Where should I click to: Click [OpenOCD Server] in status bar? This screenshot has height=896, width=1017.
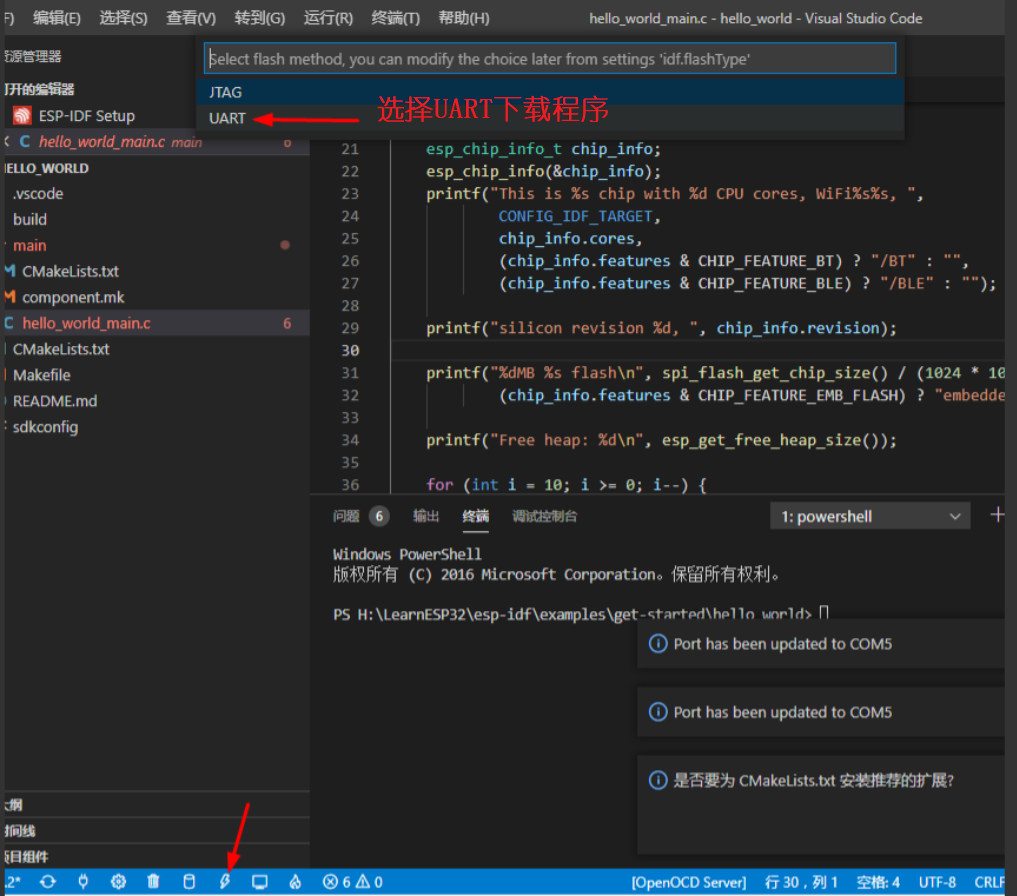pos(689,882)
